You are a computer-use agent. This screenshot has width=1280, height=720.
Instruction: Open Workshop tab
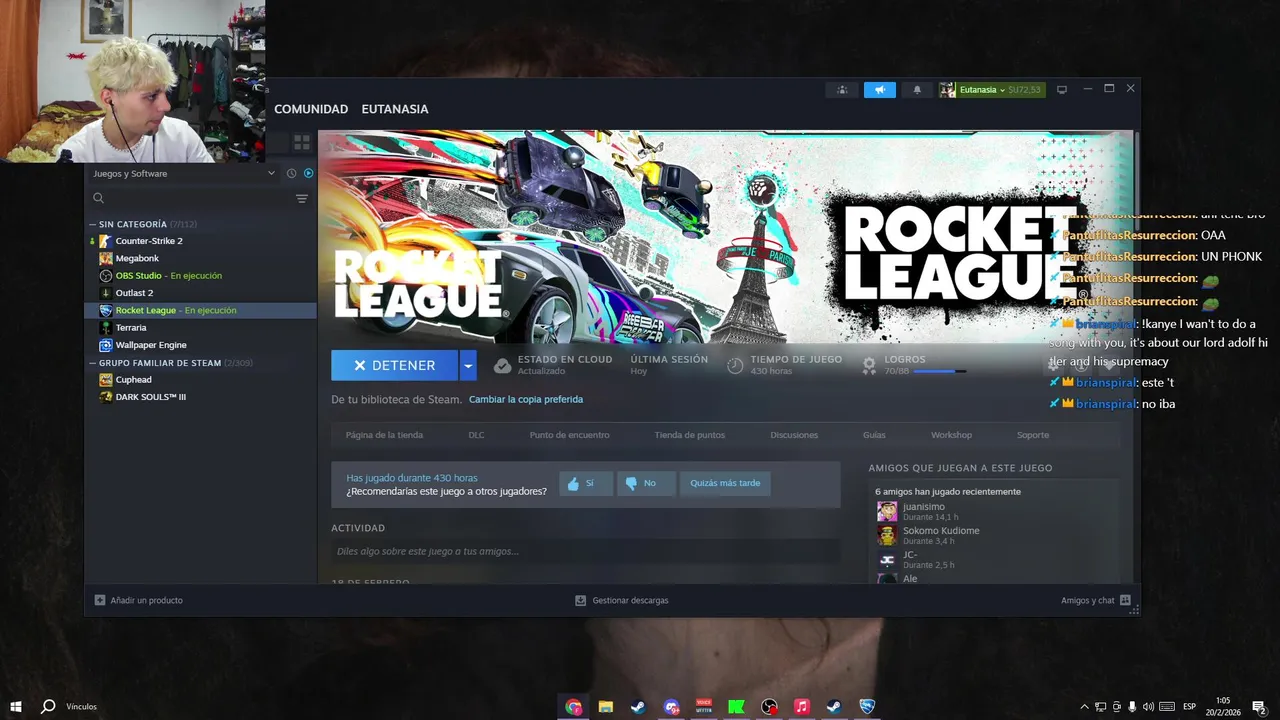951,435
